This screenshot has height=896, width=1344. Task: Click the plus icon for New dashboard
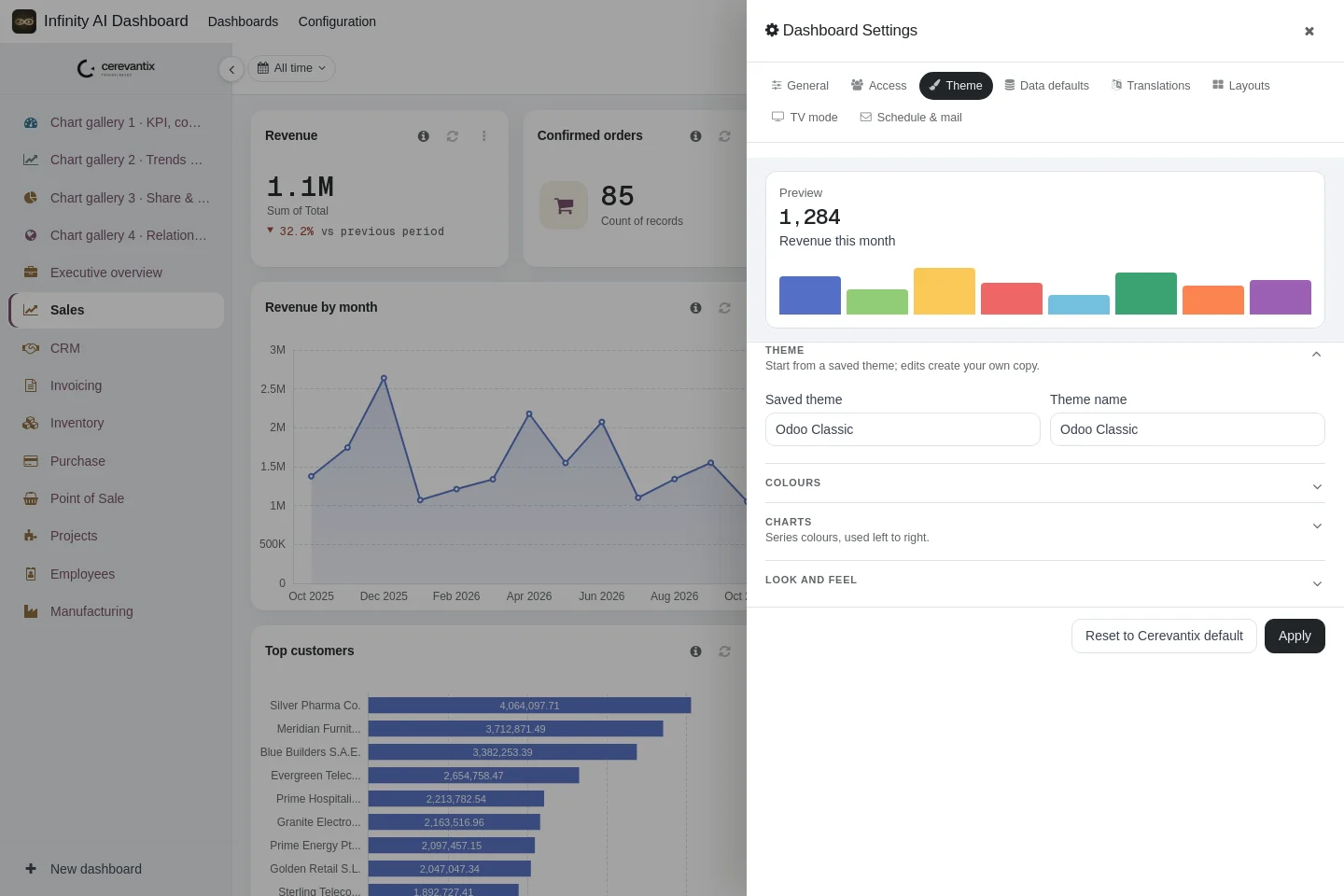click(31, 868)
